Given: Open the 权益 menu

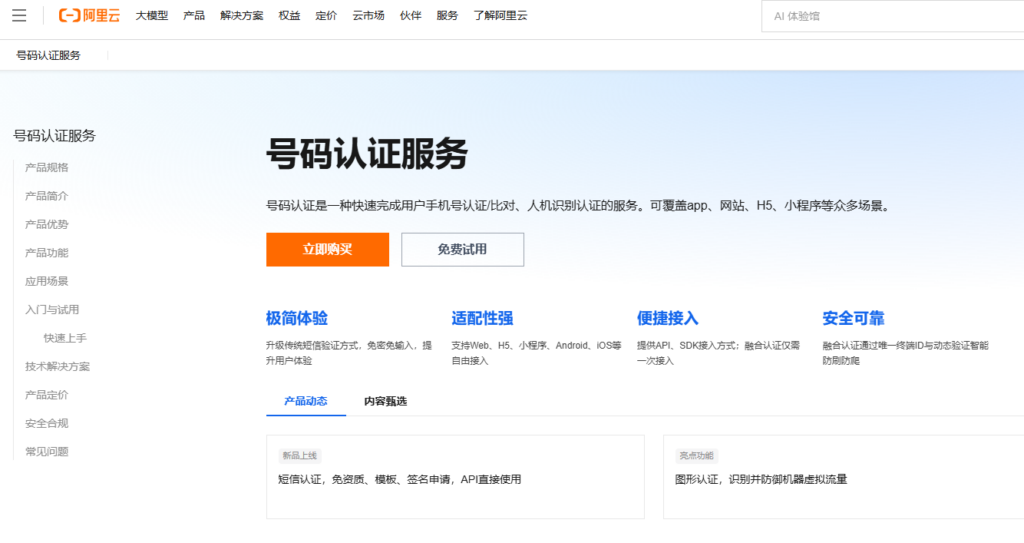Looking at the screenshot, I should 289,16.
